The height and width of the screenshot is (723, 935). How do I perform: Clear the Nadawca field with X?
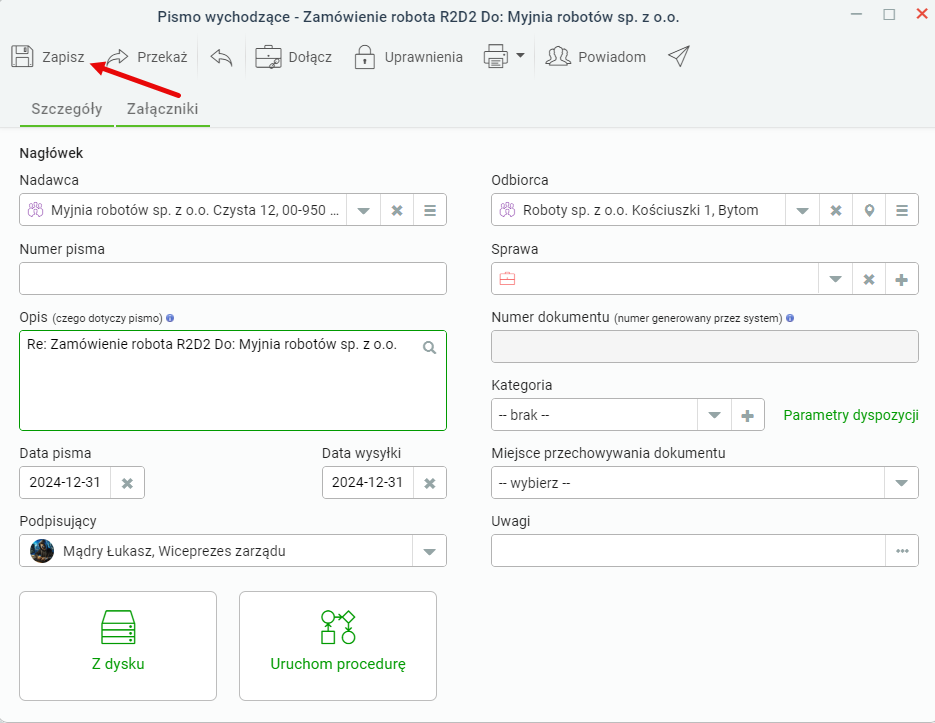coord(397,210)
